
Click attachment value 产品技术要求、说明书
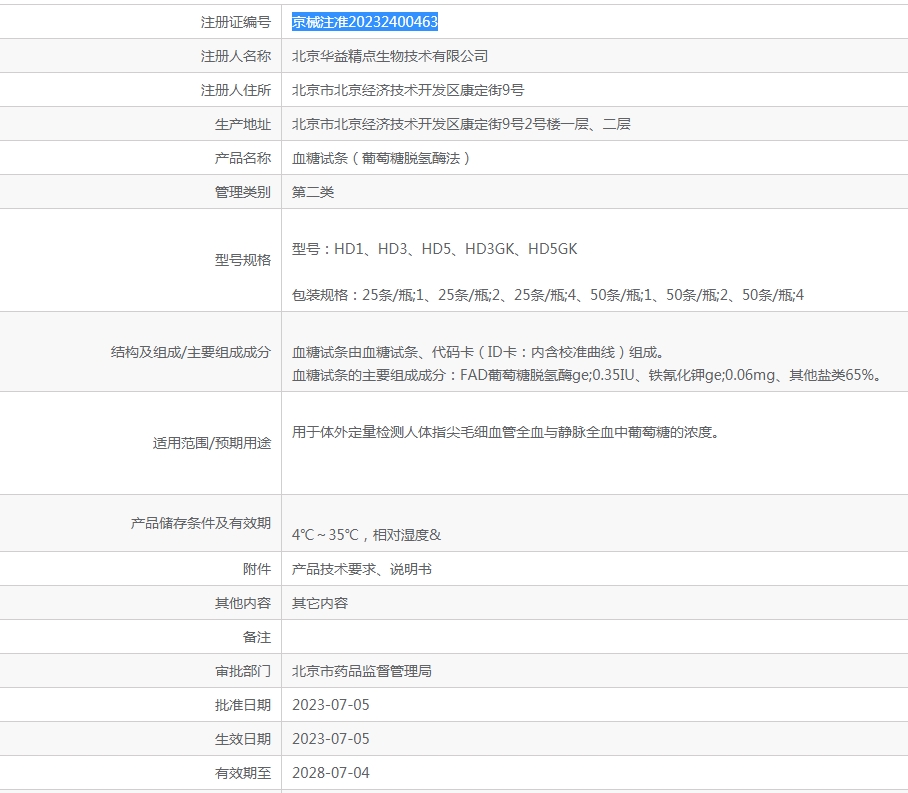click(x=362, y=569)
